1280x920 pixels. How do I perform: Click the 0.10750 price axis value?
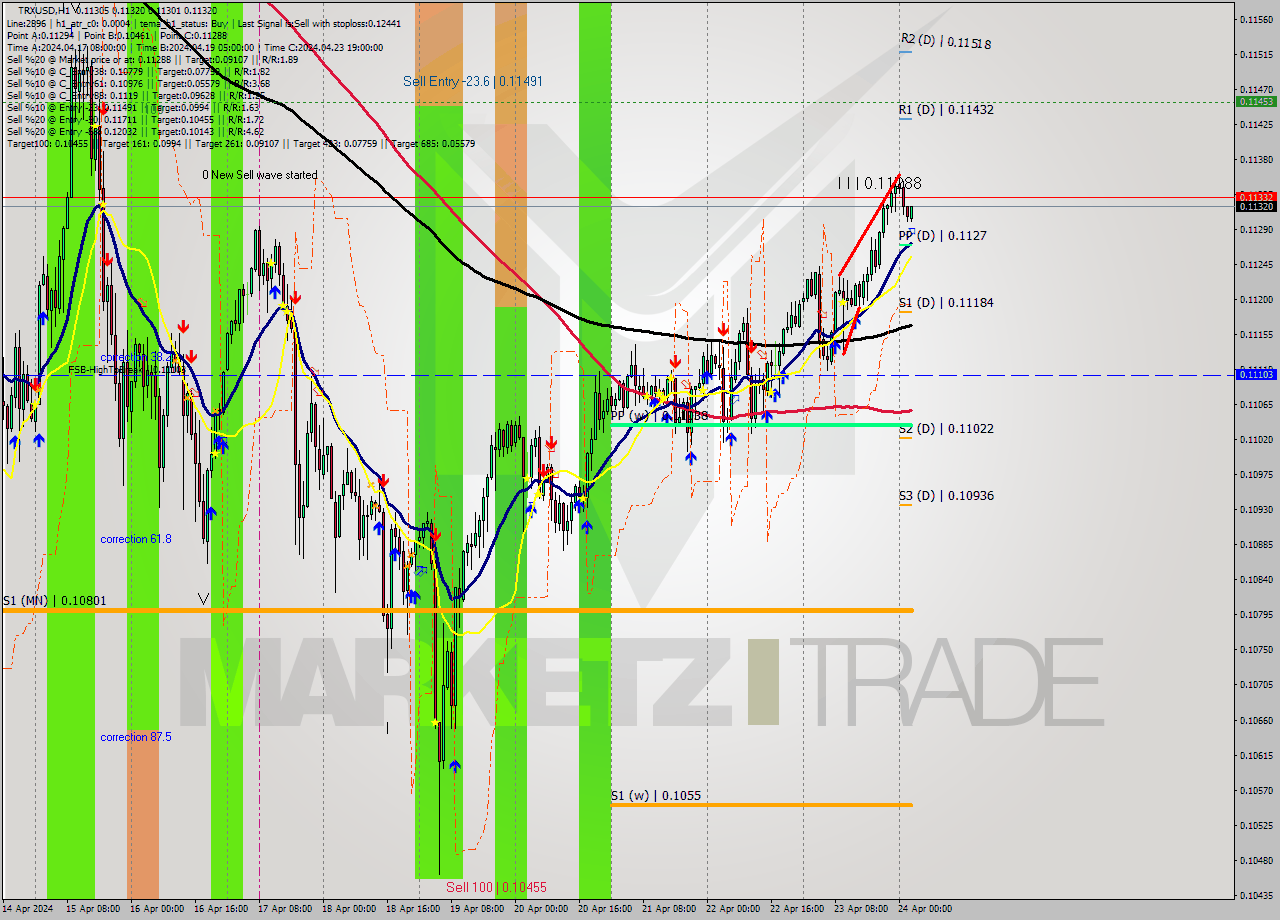pyautogui.click(x=1257, y=650)
